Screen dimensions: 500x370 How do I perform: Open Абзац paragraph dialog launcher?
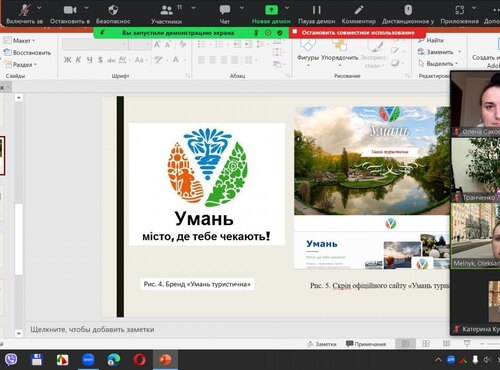(x=287, y=76)
